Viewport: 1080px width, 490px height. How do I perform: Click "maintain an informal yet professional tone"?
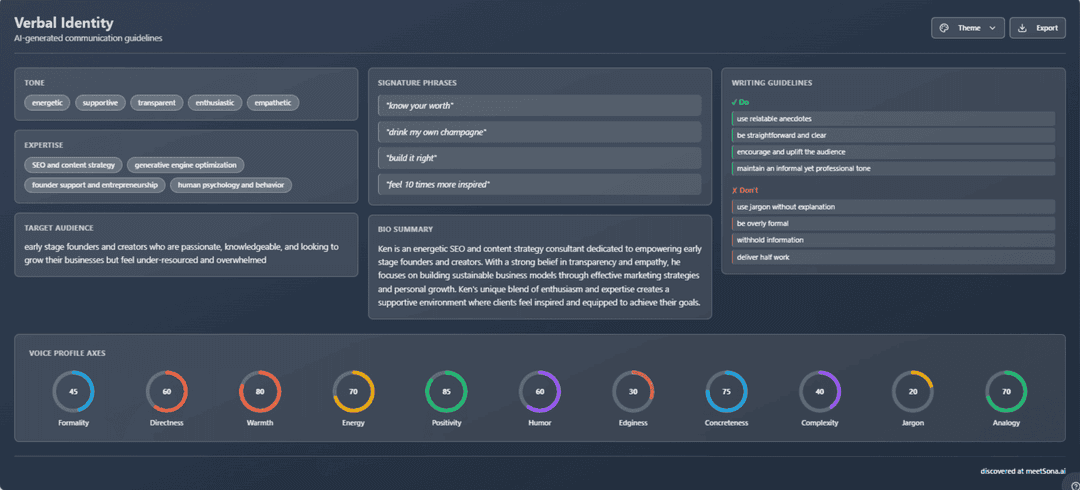click(893, 168)
